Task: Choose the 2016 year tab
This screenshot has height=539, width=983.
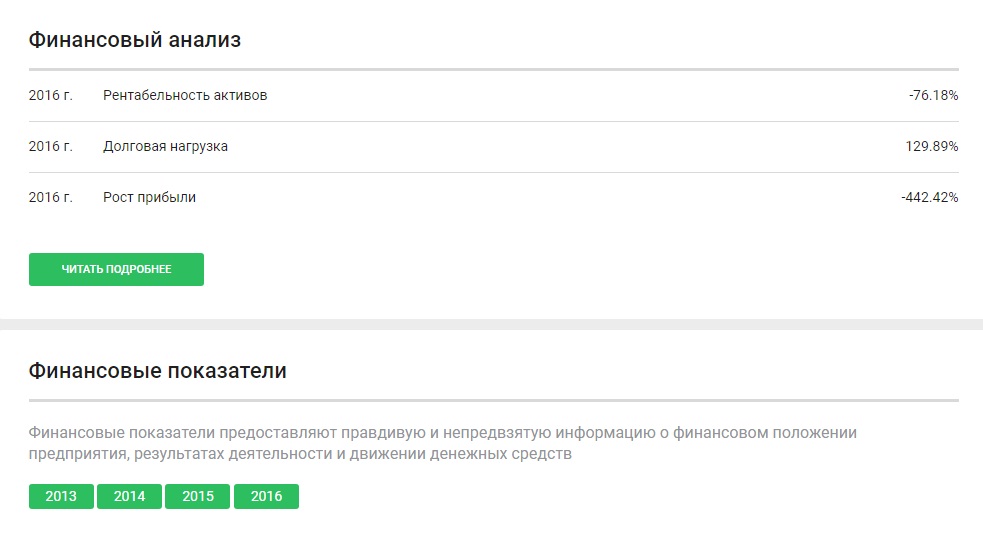Action: coord(266,496)
